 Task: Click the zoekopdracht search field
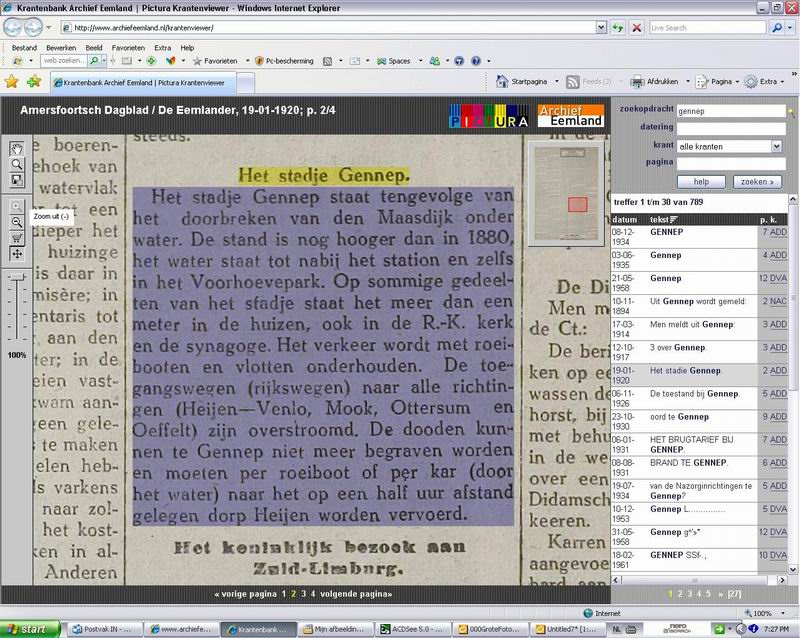[731, 111]
